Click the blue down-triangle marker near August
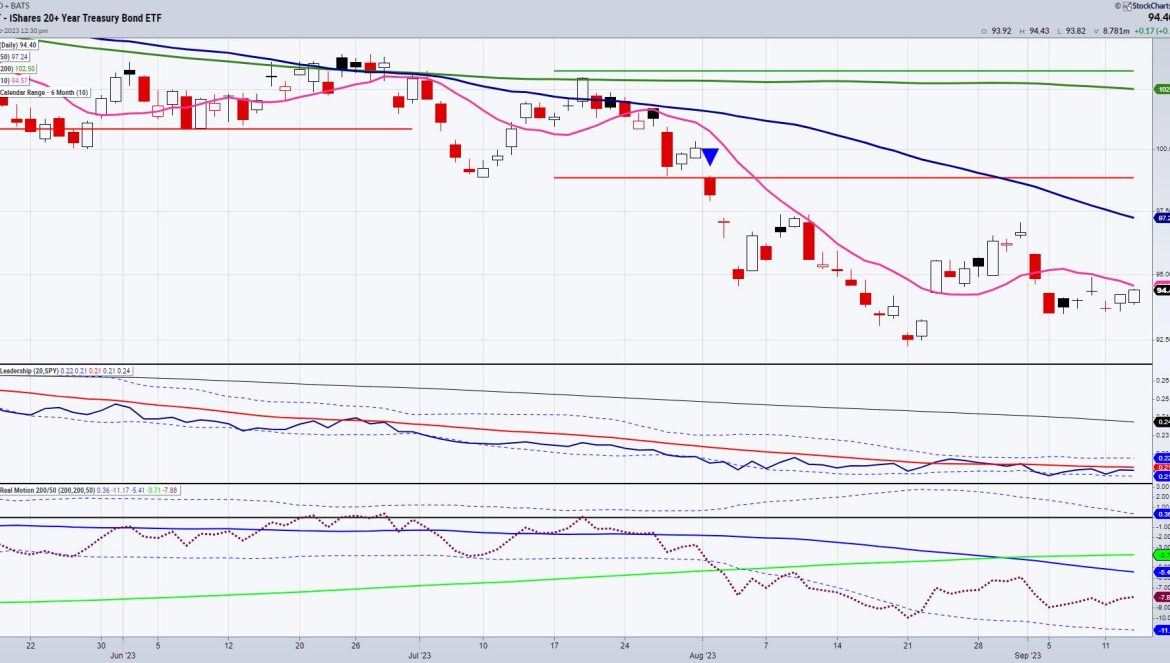The width and height of the screenshot is (1170, 663). click(710, 157)
